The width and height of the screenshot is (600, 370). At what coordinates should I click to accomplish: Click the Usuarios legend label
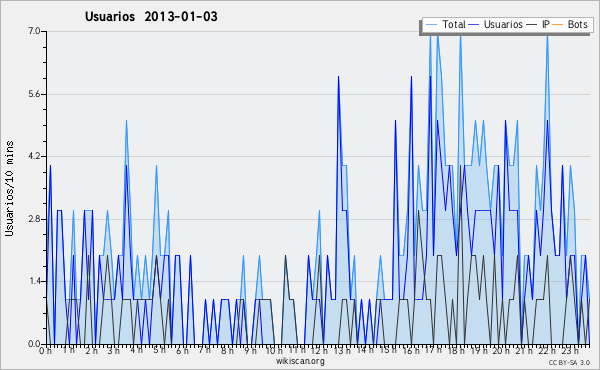(503, 24)
